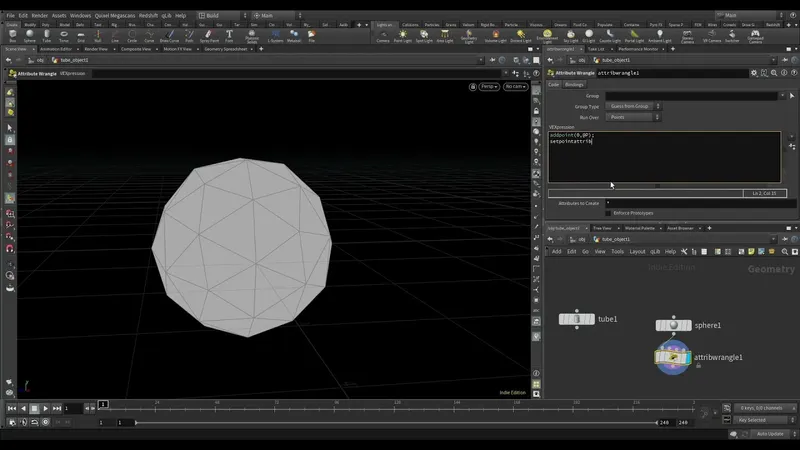Open the File menu

tap(10, 15)
